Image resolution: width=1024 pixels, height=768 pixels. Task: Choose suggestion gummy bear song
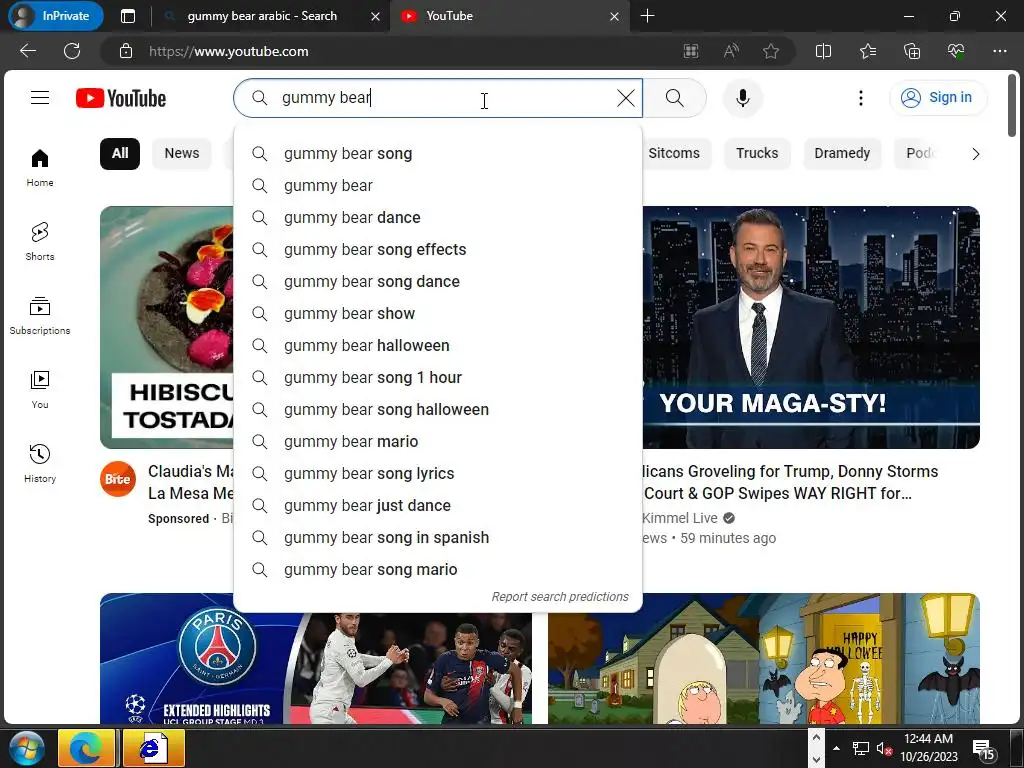pyautogui.click(x=438, y=153)
